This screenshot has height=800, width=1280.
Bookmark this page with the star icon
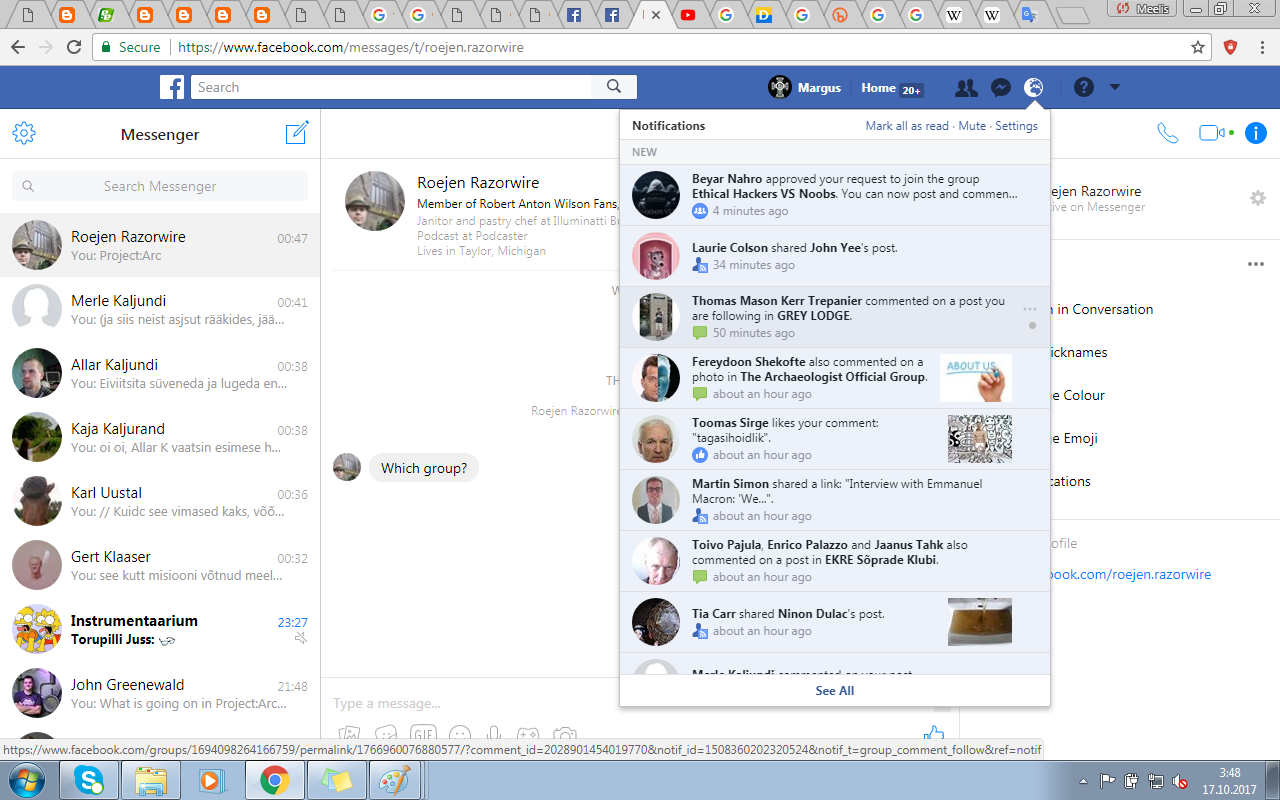[x=1198, y=47]
